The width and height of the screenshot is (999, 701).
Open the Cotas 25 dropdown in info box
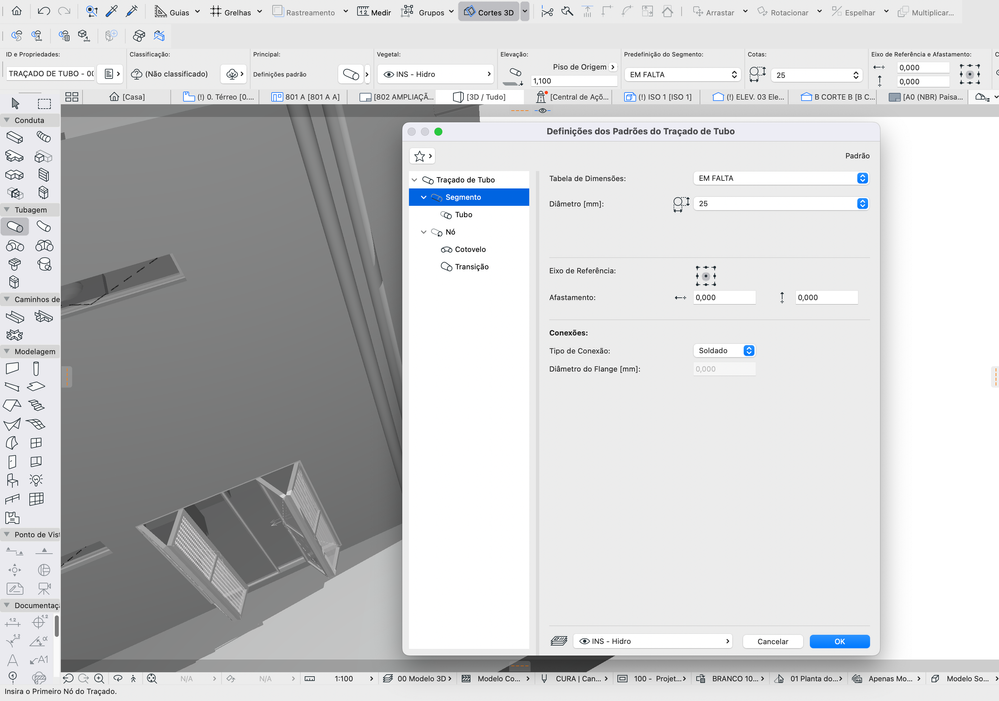[816, 75]
